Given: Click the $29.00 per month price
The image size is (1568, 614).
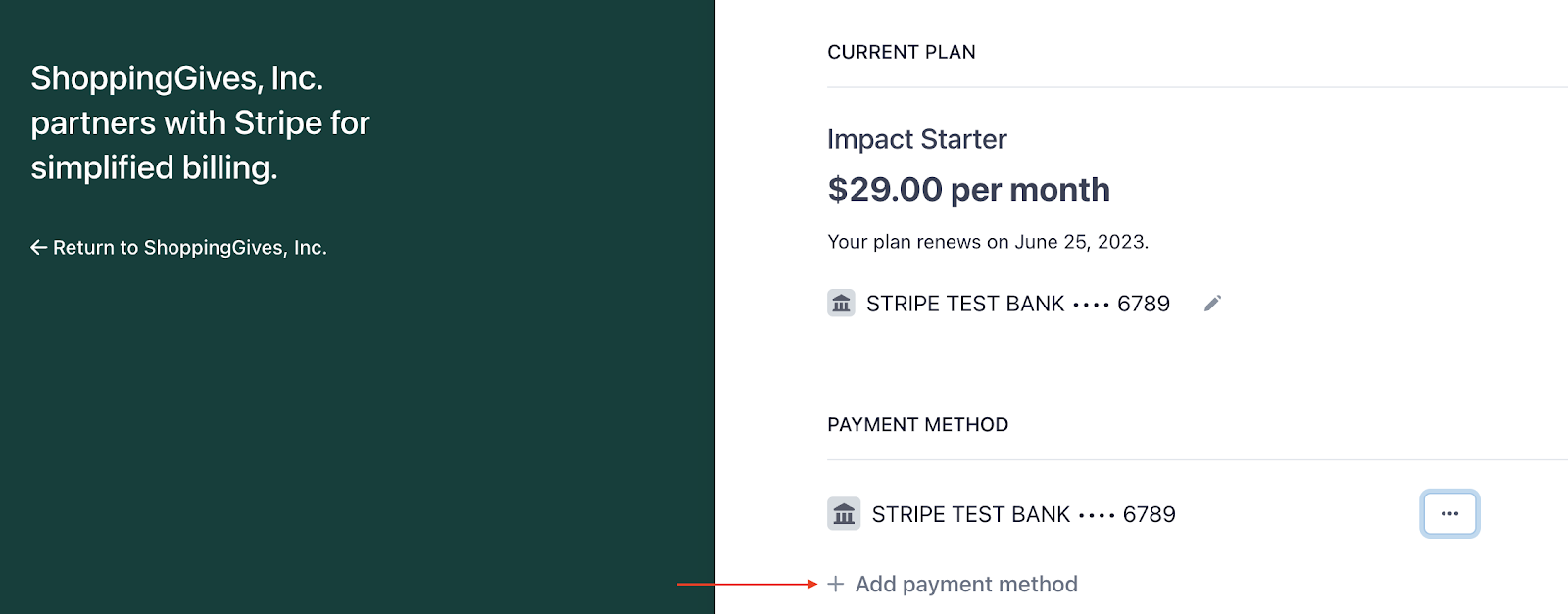Looking at the screenshot, I should tap(968, 190).
